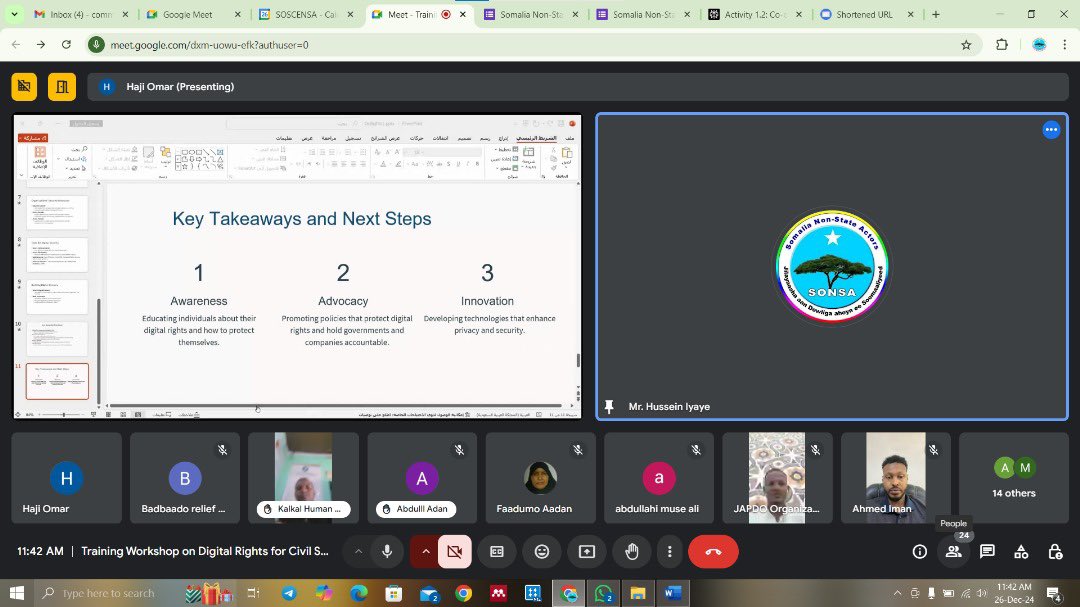Open the Windows notification center

(x=1053, y=593)
